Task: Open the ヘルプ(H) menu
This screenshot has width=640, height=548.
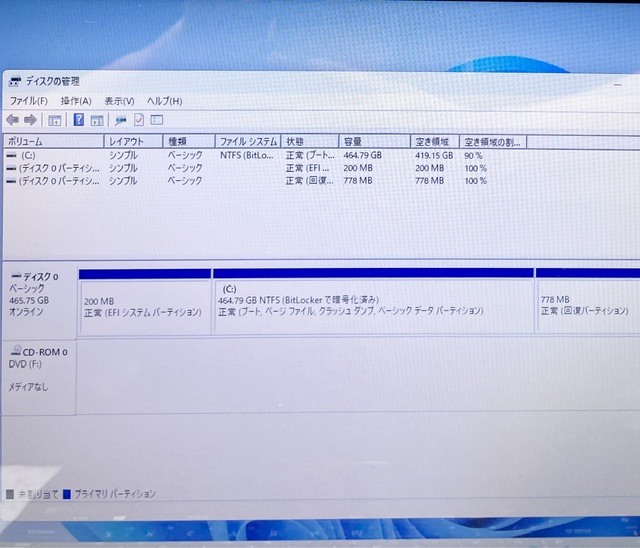Action: [x=164, y=101]
